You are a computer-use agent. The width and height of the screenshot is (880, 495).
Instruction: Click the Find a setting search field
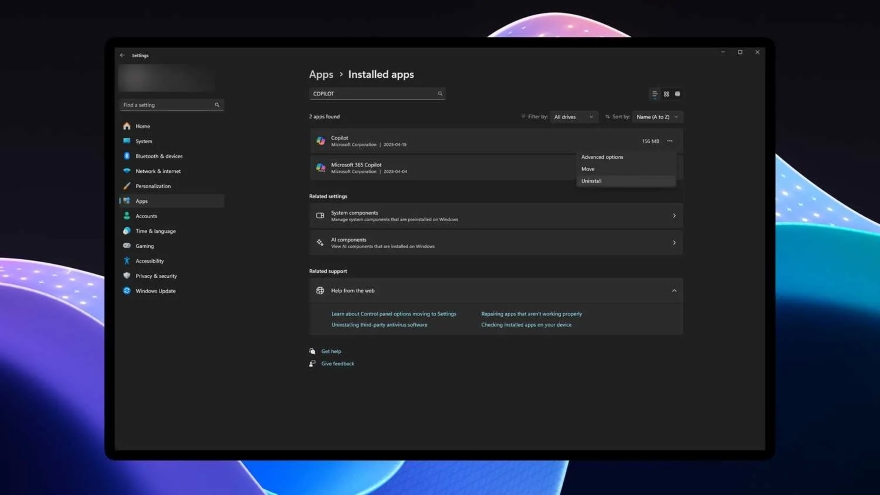pos(166,105)
